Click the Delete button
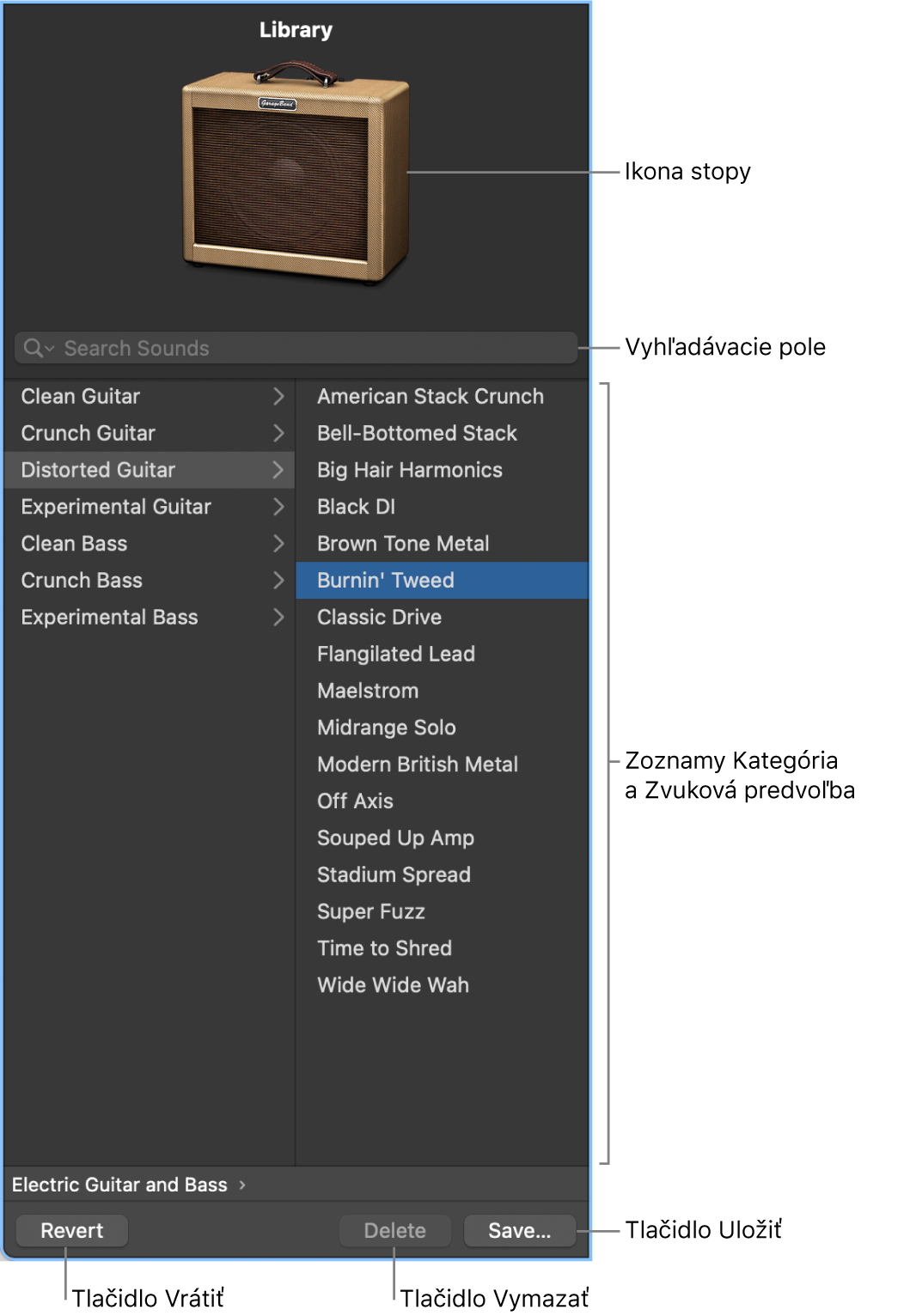The height and width of the screenshot is (1316, 910). pyautogui.click(x=394, y=1231)
